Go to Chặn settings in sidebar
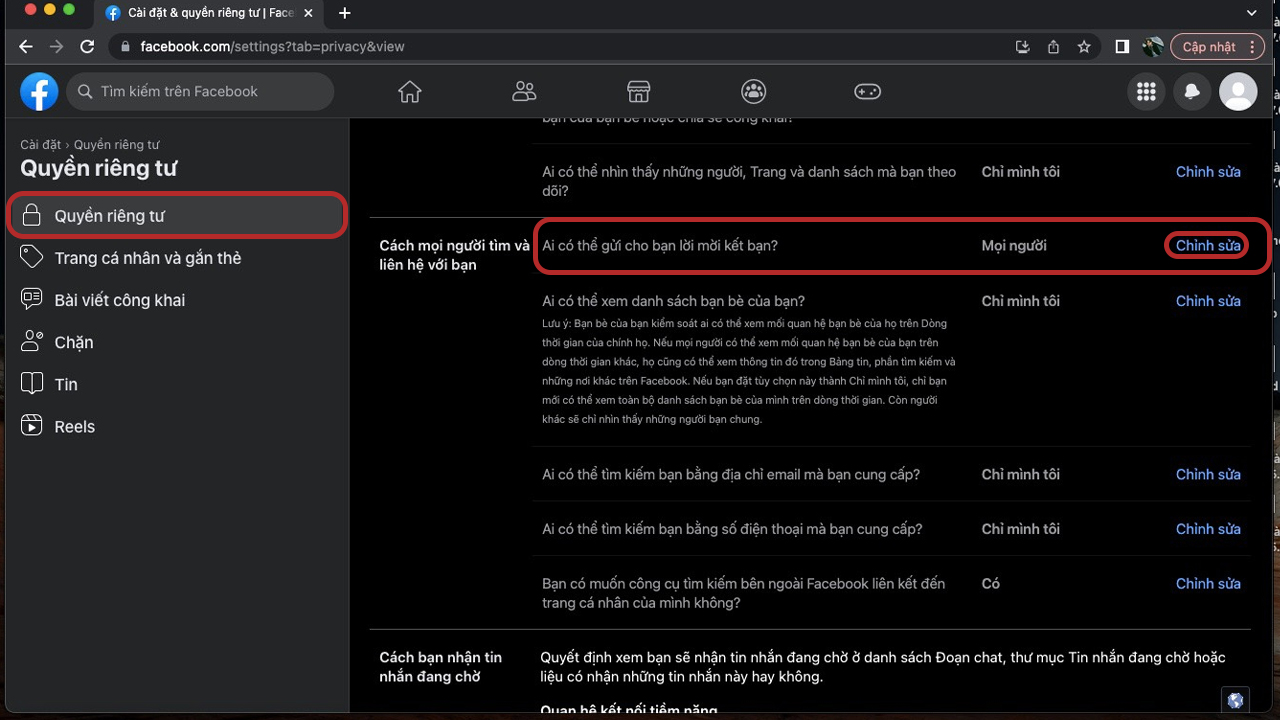The width and height of the screenshot is (1280, 720). point(177,342)
